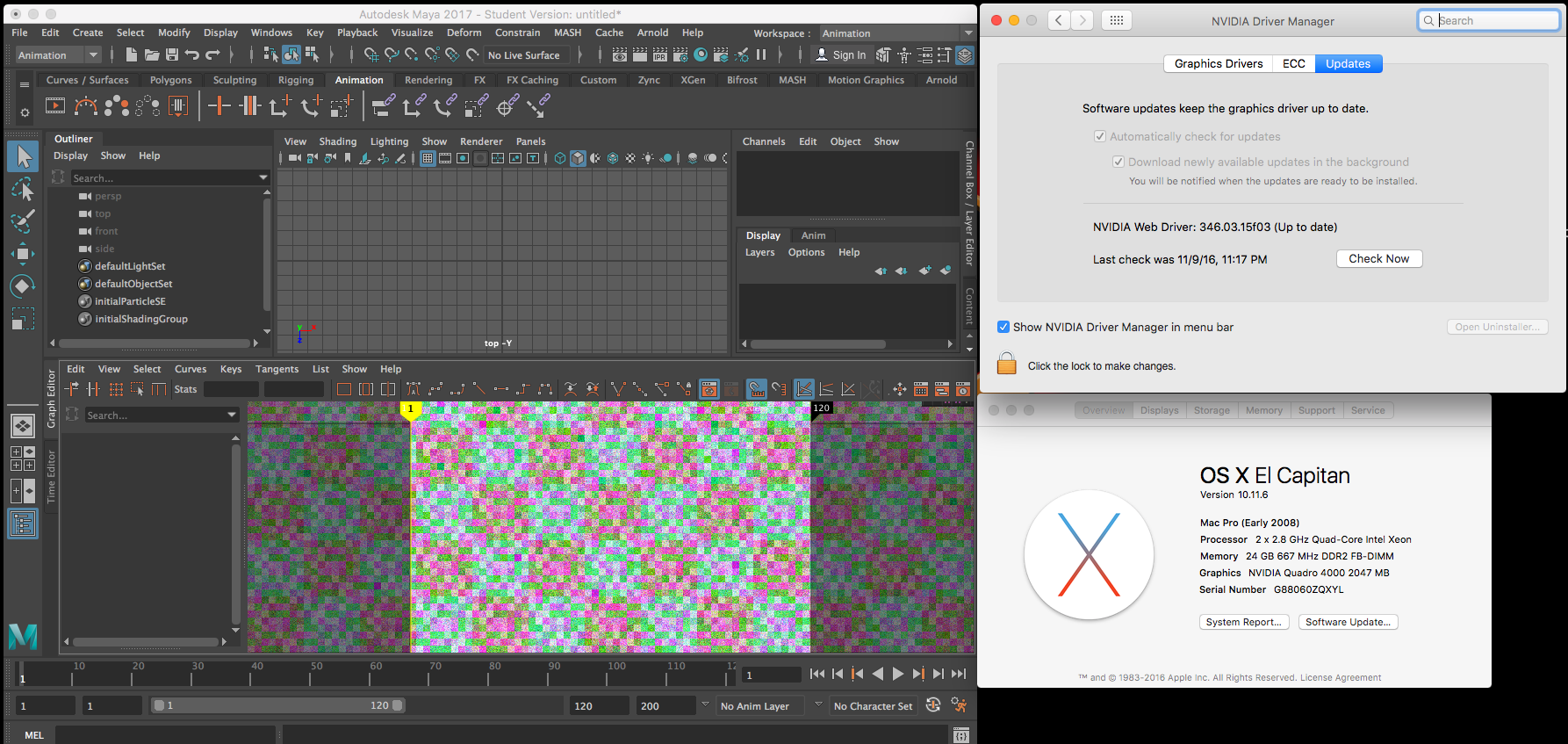1568x744 pixels.
Task: Activate the Move tool in toolbox
Action: [x=23, y=254]
